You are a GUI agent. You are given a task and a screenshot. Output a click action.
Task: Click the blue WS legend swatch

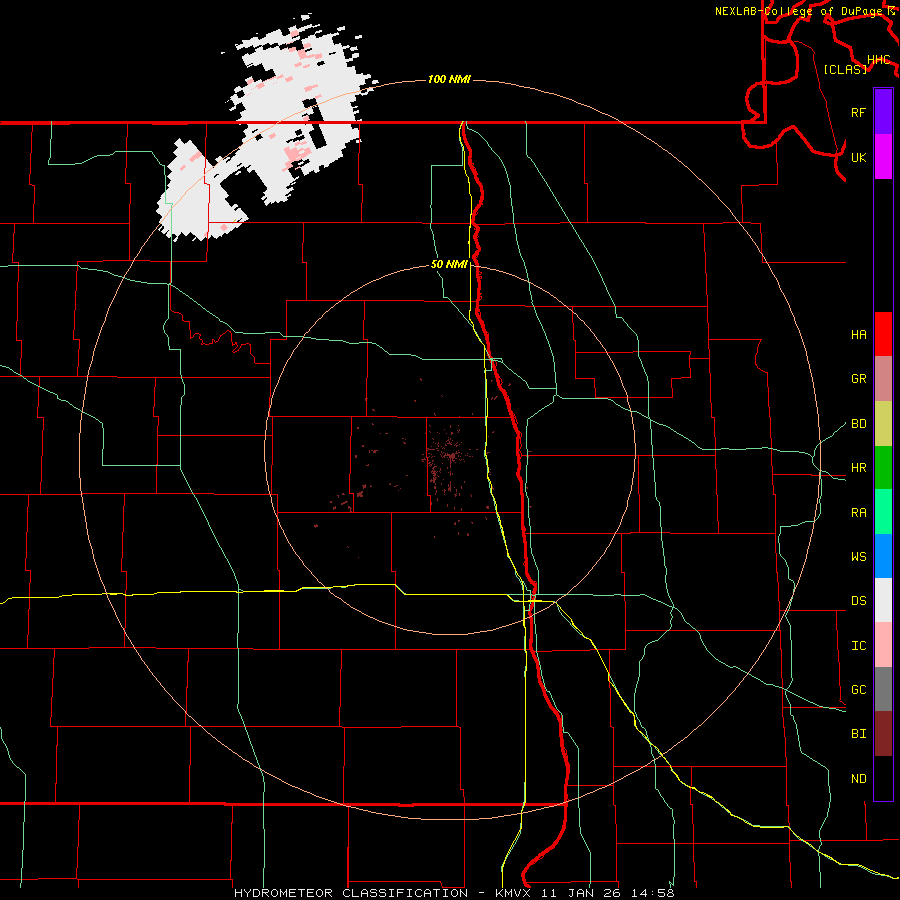click(x=883, y=556)
